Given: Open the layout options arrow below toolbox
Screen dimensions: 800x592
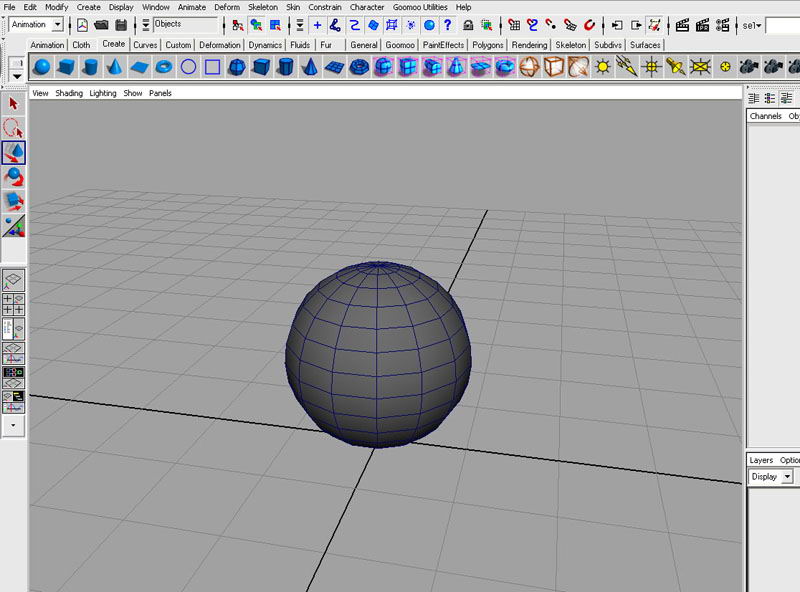Looking at the screenshot, I should (13, 426).
